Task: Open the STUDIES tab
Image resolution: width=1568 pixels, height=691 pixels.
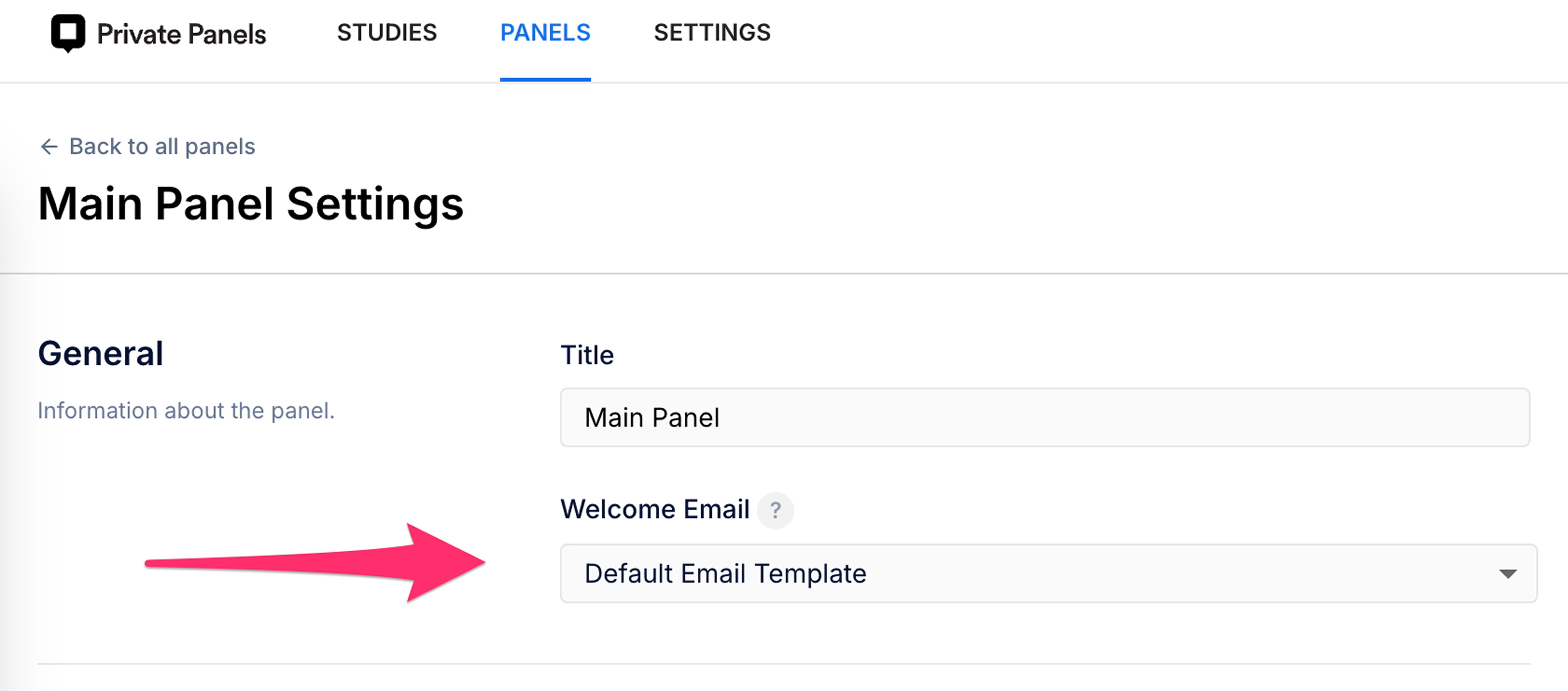Action: 387,33
